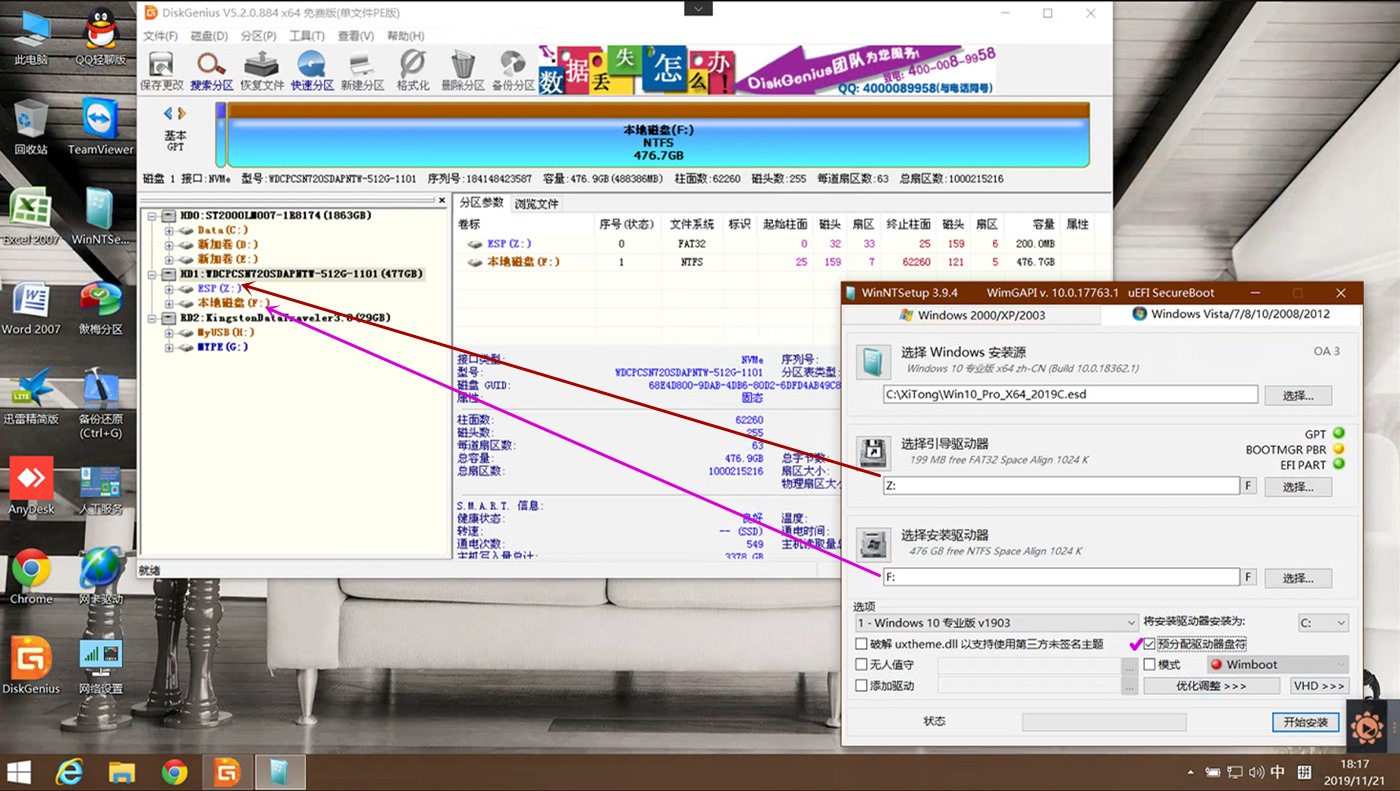Click the Windows Start button

point(19,771)
